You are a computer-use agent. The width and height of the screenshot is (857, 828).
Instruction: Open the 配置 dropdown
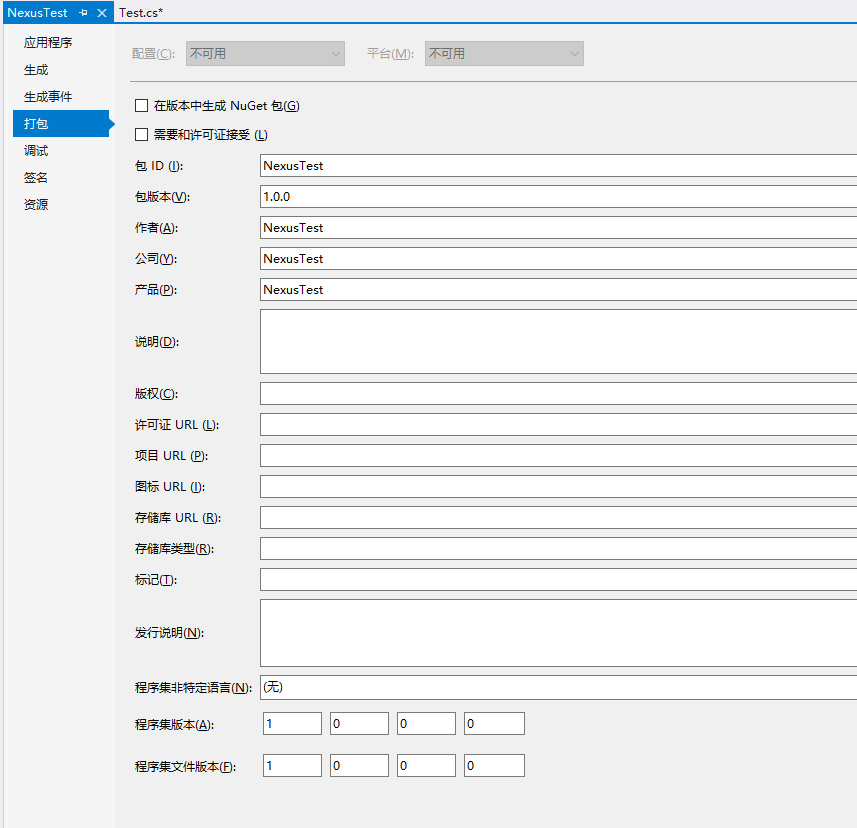265,54
